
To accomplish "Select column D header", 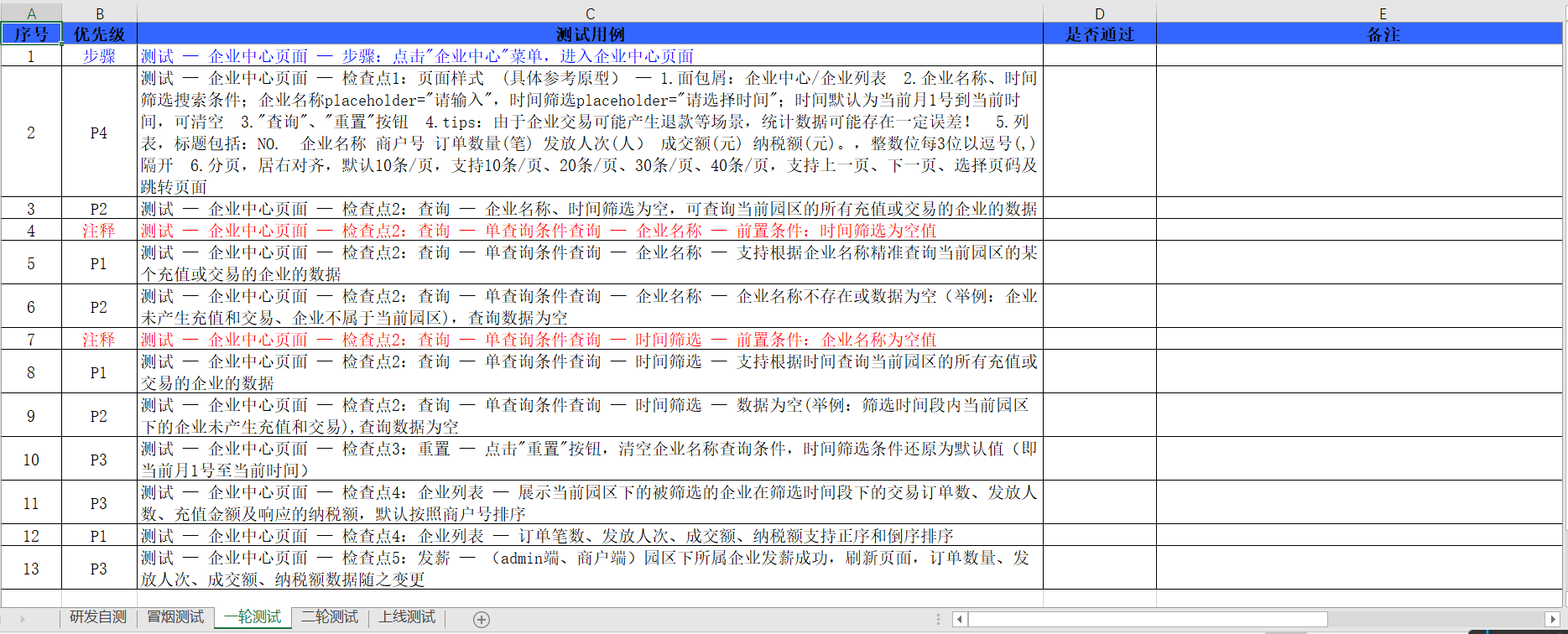I will click(1100, 13).
